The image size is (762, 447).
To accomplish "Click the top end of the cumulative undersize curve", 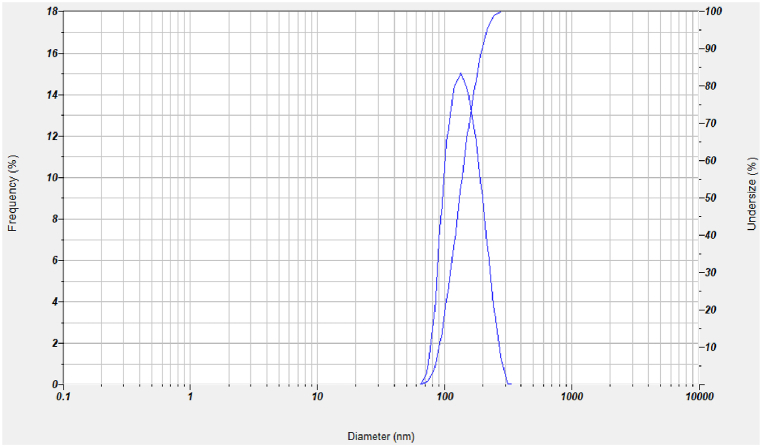I will [500, 11].
